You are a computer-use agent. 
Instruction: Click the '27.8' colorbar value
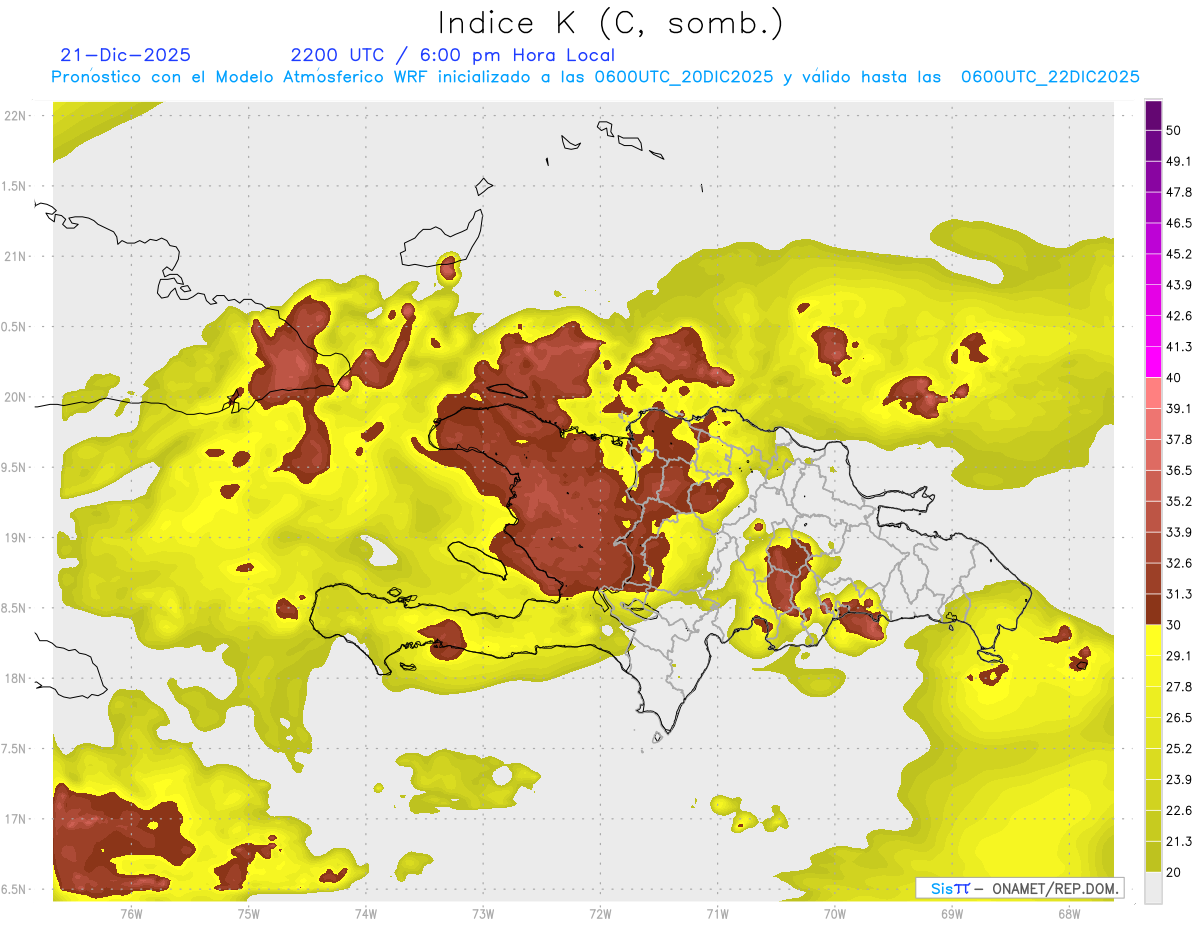(x=1179, y=687)
